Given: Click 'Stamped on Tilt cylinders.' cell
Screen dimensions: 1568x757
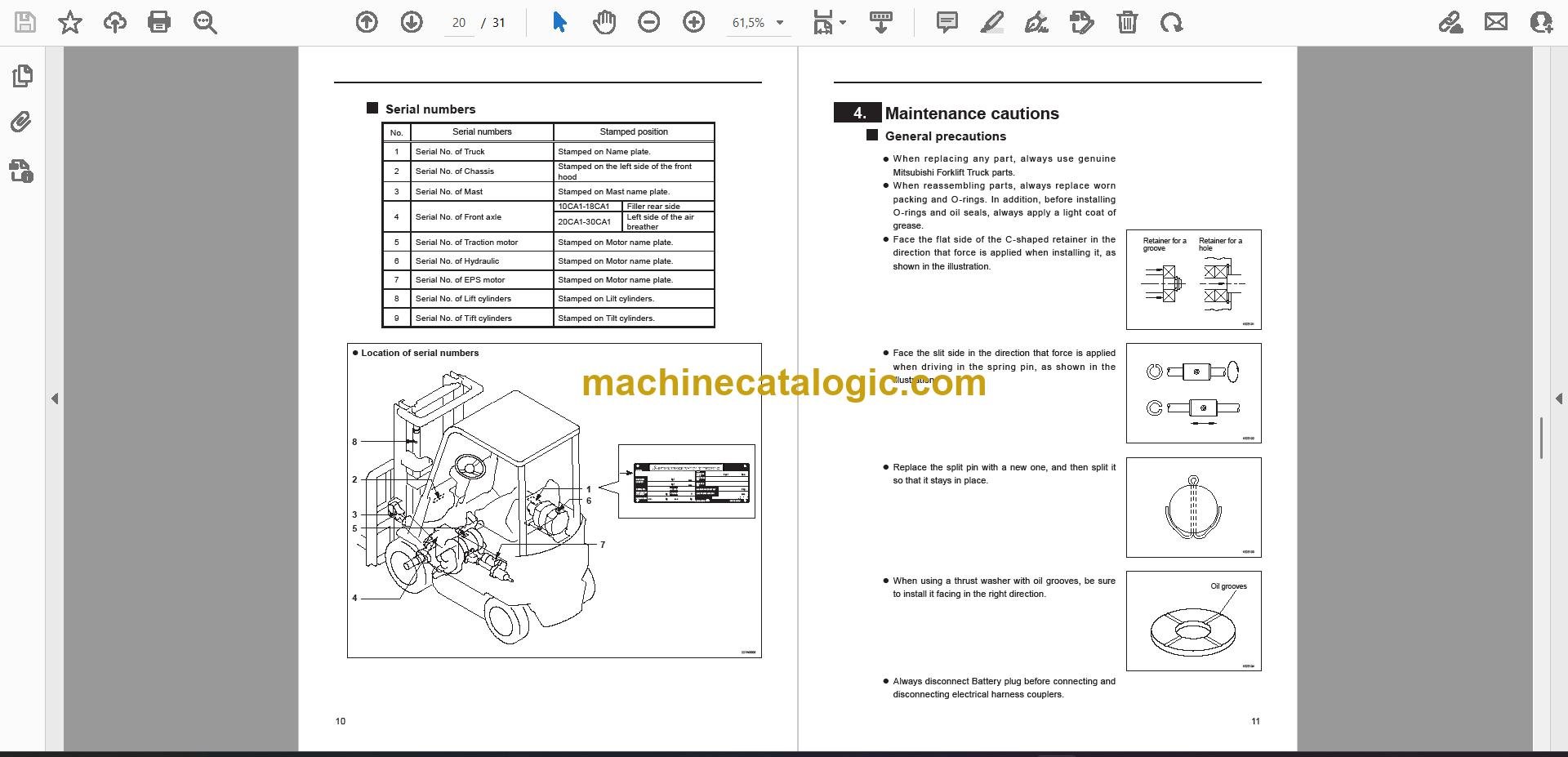Looking at the screenshot, I should 634,318.
